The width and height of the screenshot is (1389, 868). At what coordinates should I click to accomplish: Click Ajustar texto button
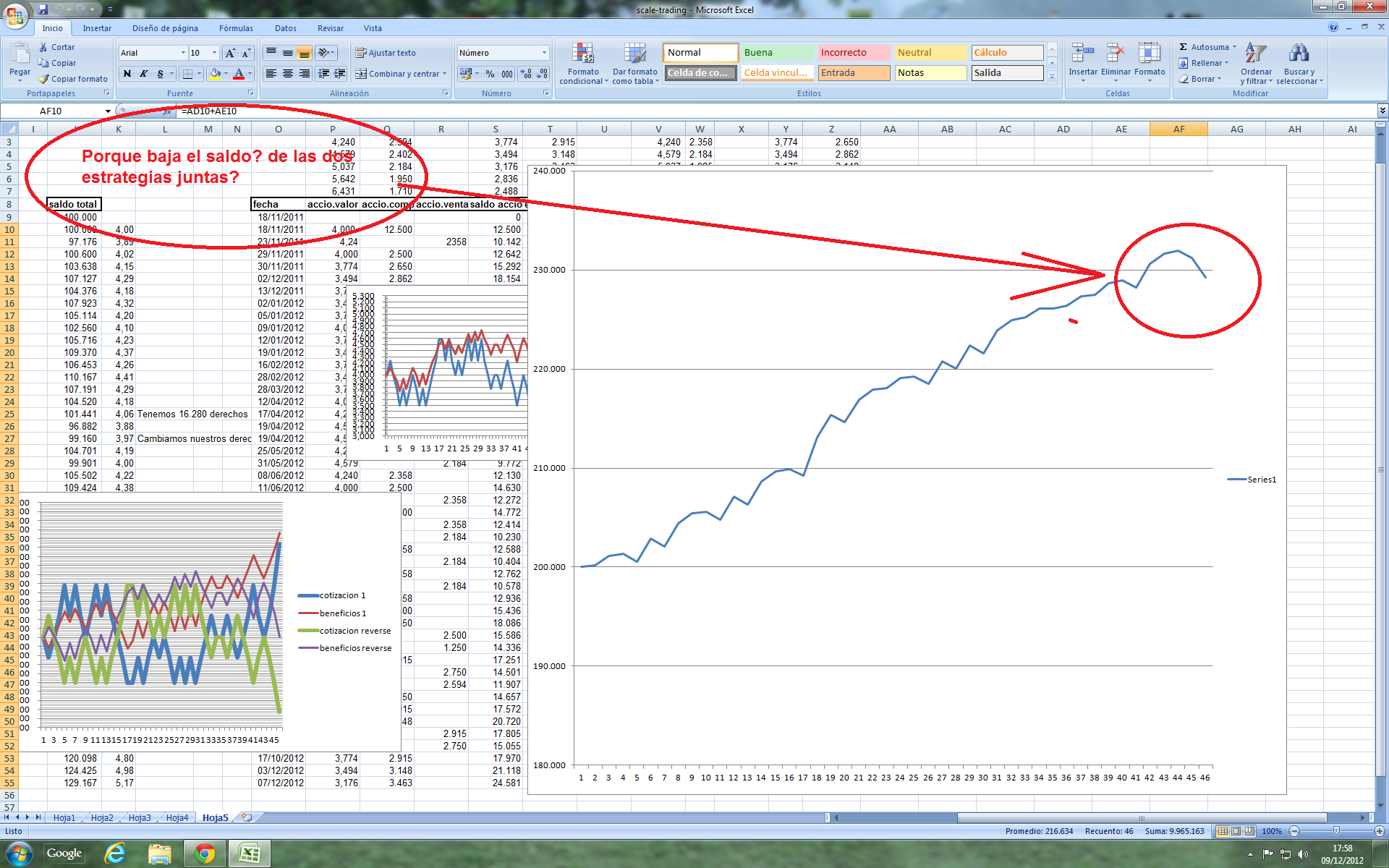pyautogui.click(x=386, y=53)
